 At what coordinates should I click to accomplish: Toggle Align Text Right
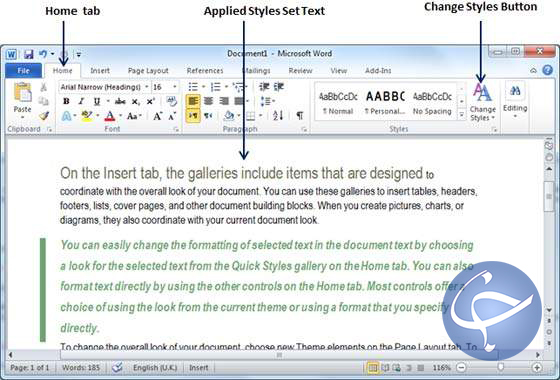pos(224,101)
